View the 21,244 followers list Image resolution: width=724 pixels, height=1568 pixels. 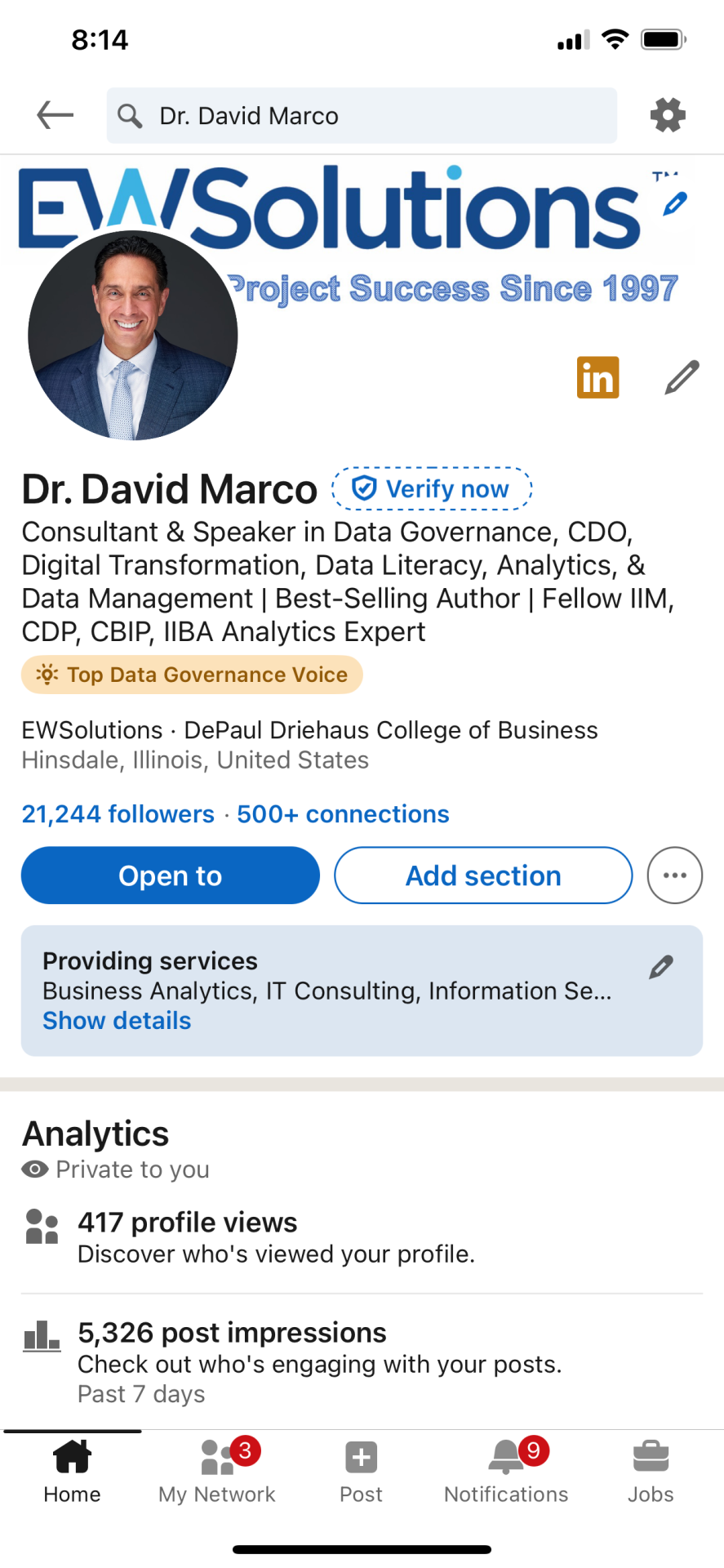click(118, 814)
